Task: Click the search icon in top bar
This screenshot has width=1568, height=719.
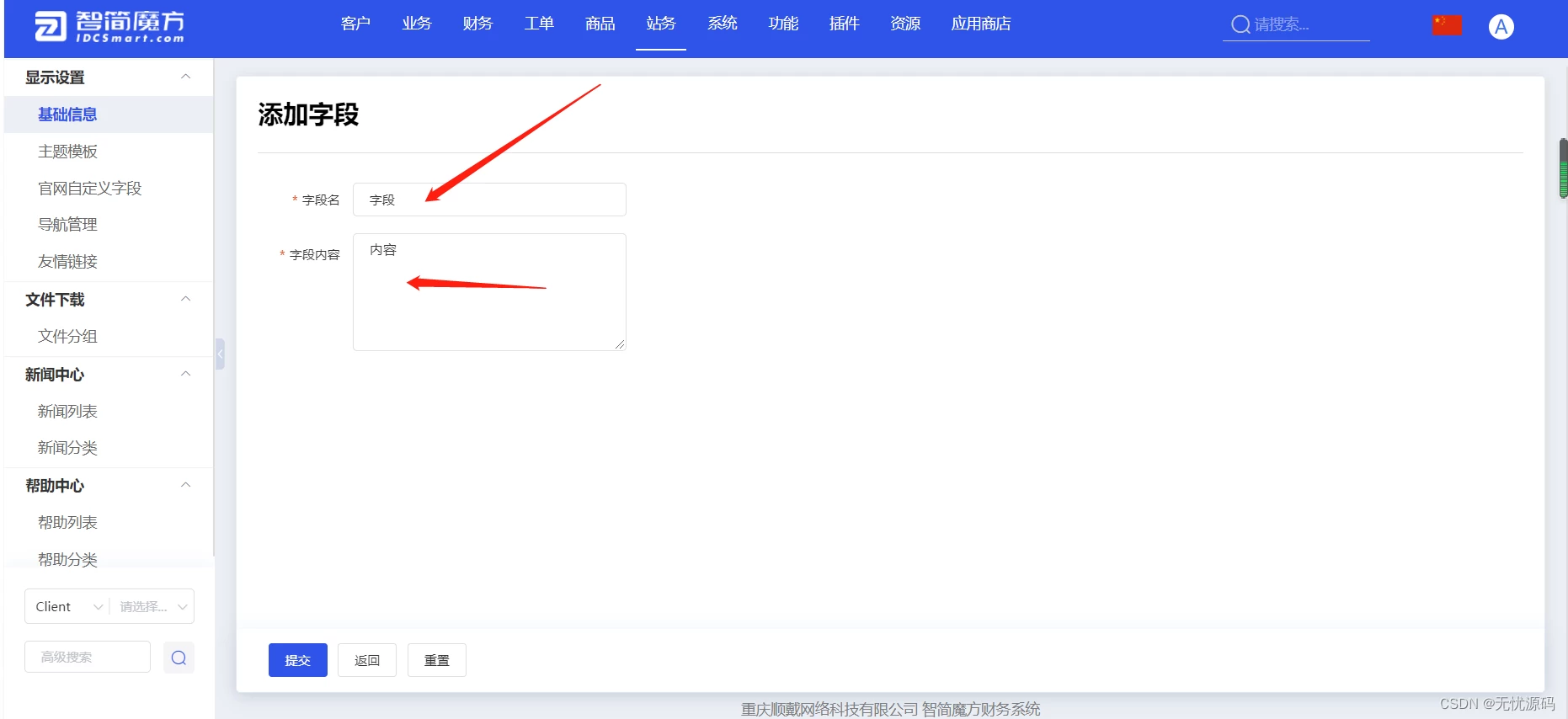Action: tap(1240, 25)
